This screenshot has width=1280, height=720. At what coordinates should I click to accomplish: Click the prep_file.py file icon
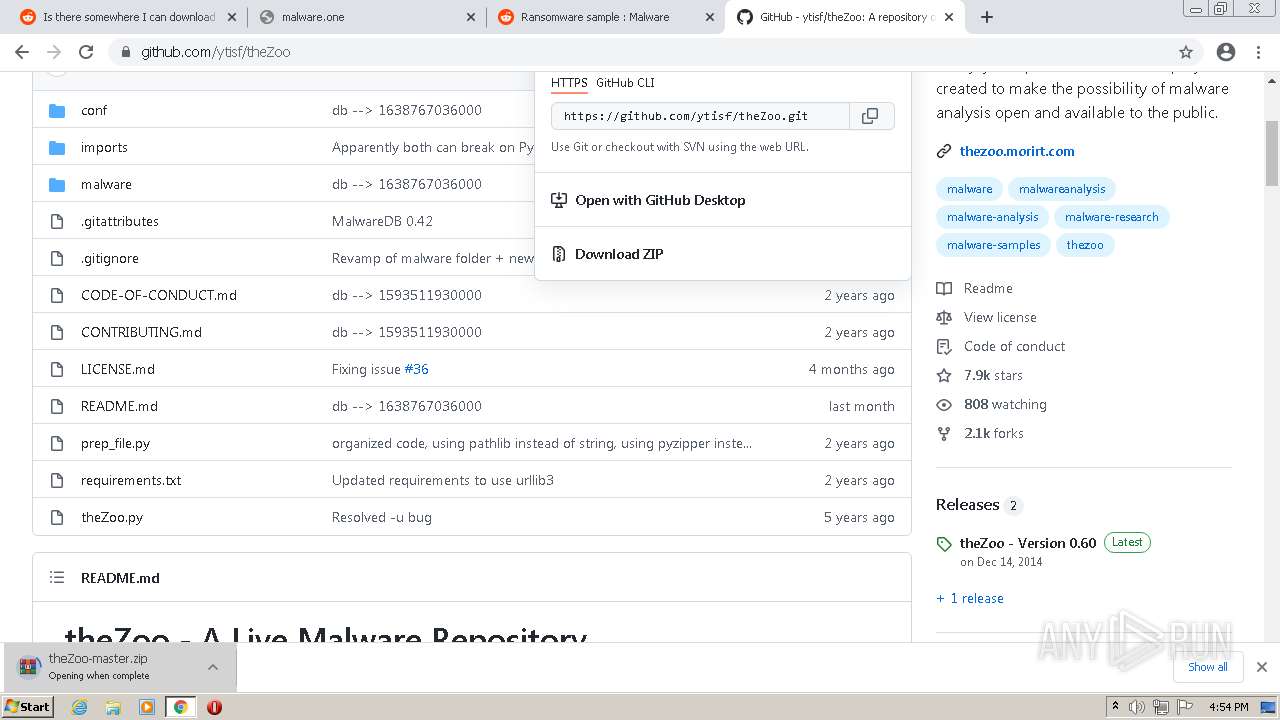(57, 443)
